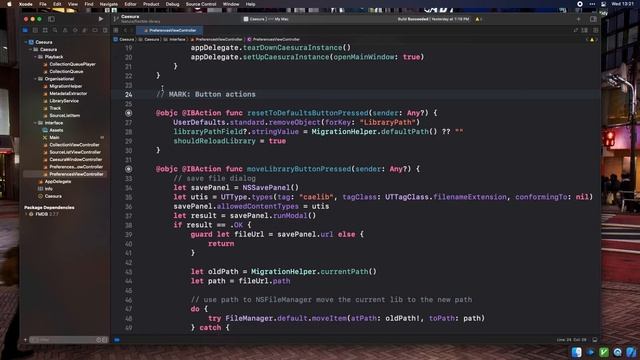The height and width of the screenshot is (360, 640).
Task: Open Assets catalog in navigator
Action: click(56, 130)
